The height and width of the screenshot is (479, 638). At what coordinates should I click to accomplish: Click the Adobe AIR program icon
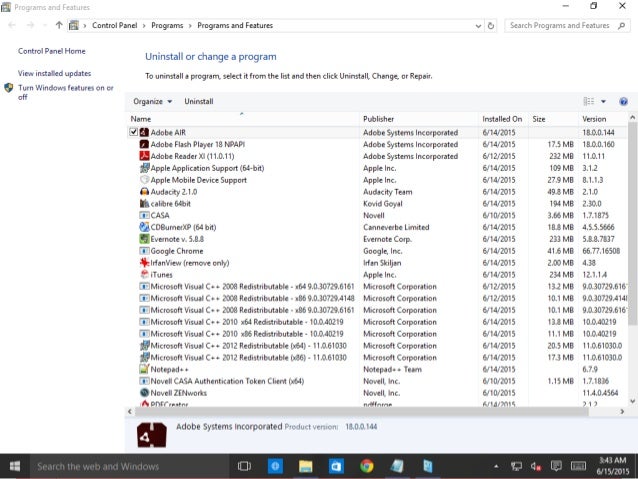[x=144, y=132]
